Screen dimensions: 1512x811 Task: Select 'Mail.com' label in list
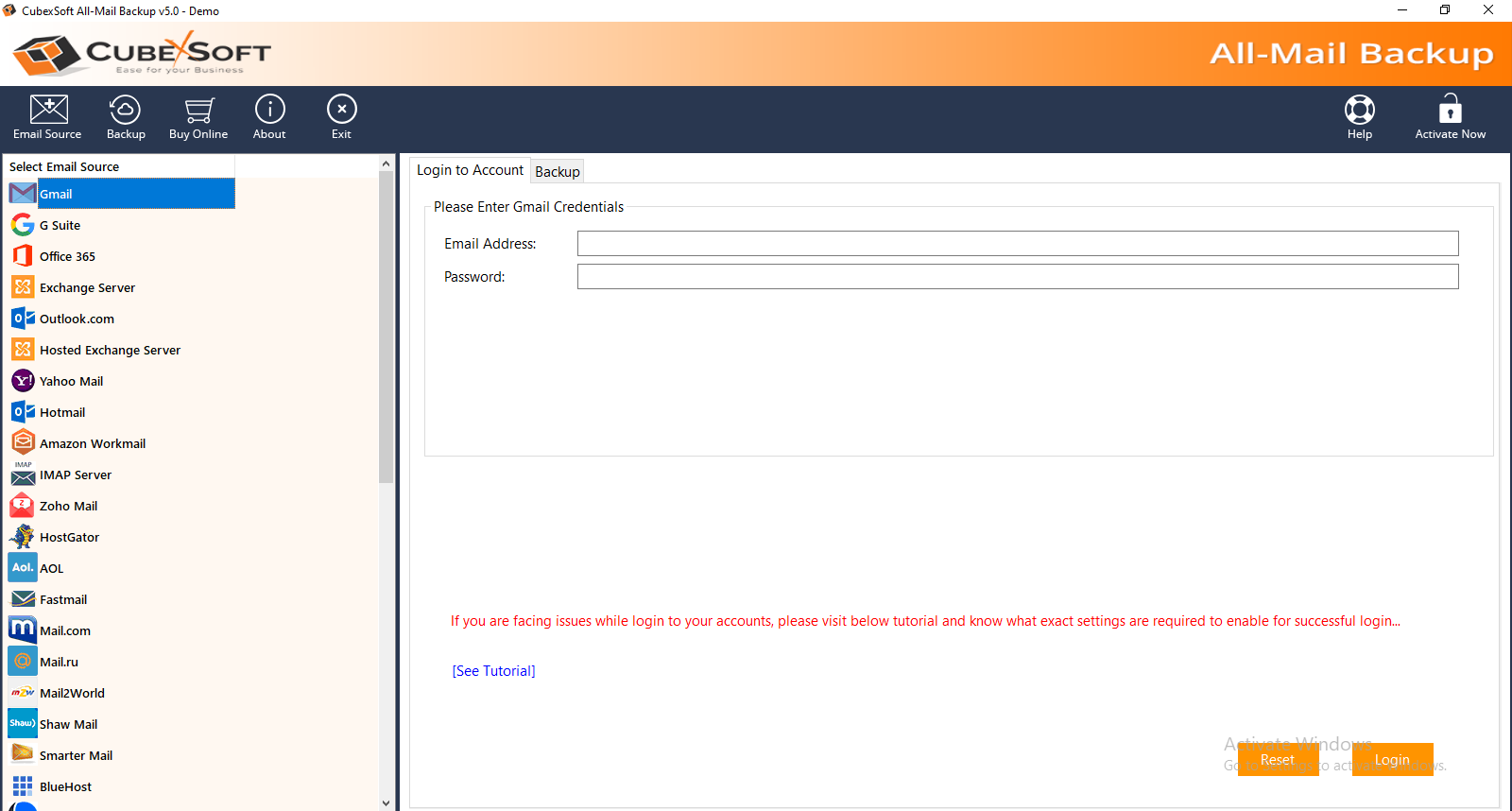(x=65, y=631)
